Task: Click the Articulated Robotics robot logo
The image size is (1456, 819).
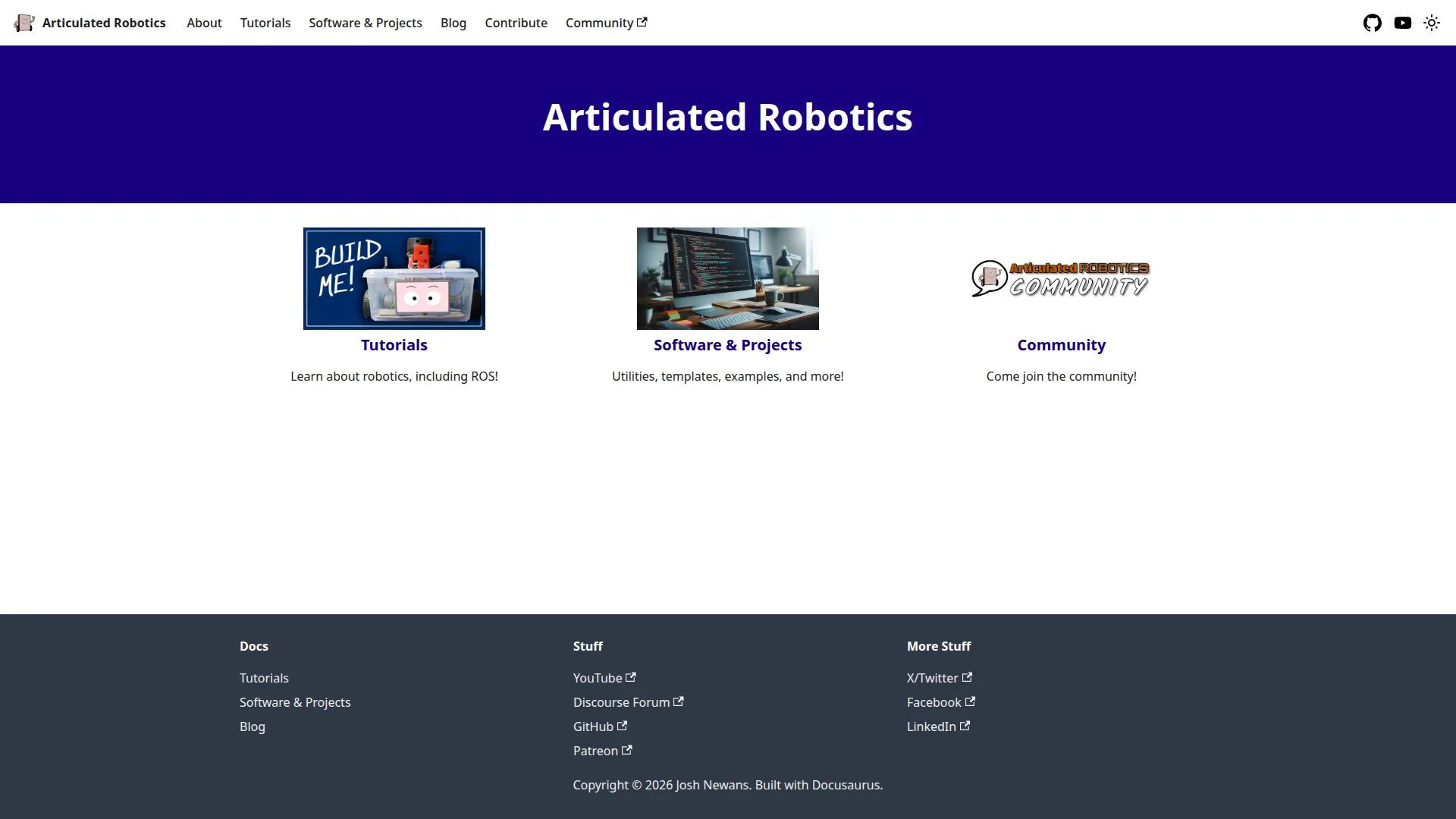Action: [x=24, y=23]
